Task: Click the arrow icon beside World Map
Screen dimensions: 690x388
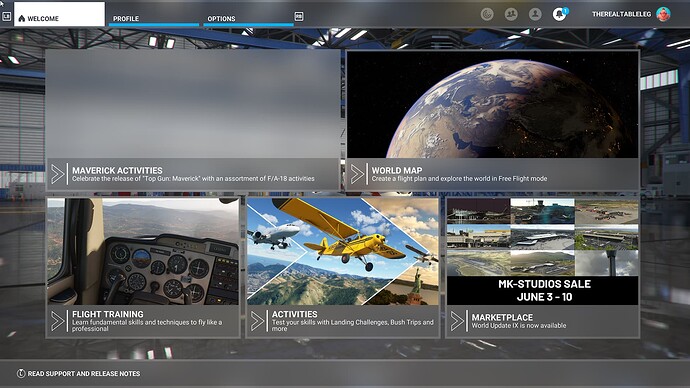Action: (357, 174)
